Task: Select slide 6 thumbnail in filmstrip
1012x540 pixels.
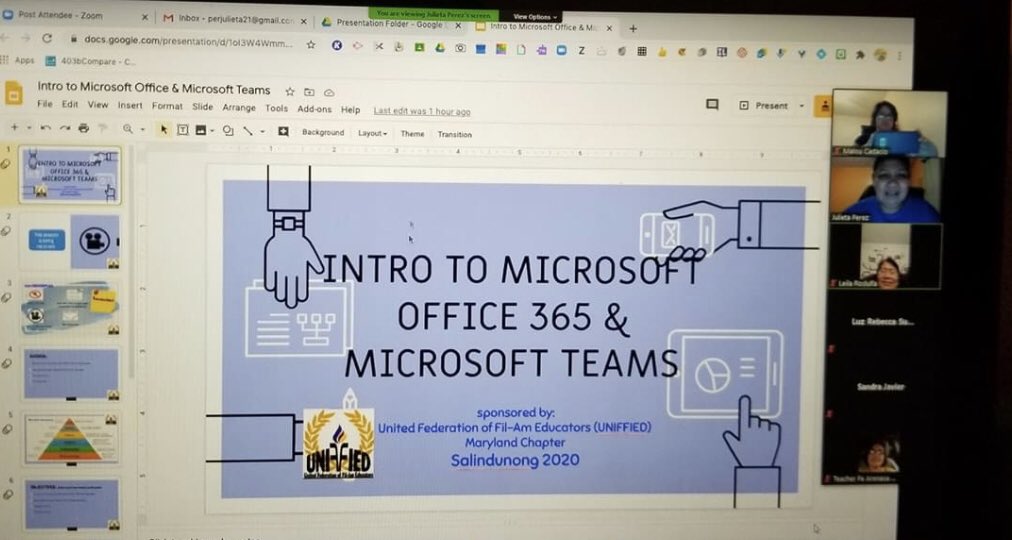Action: (x=71, y=504)
